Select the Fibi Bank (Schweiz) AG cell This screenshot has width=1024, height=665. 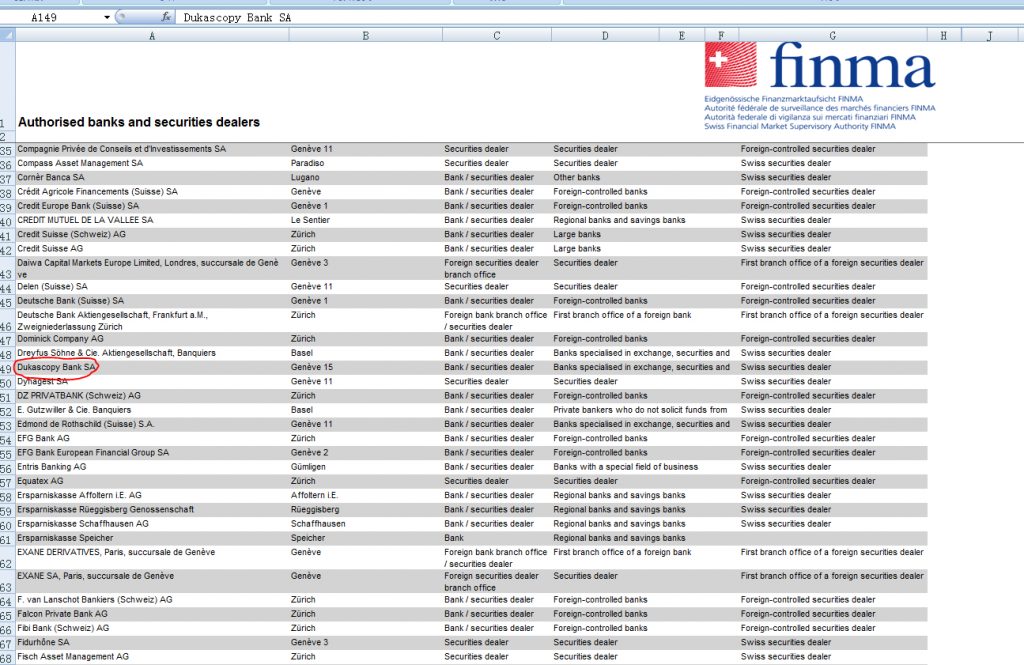point(152,628)
